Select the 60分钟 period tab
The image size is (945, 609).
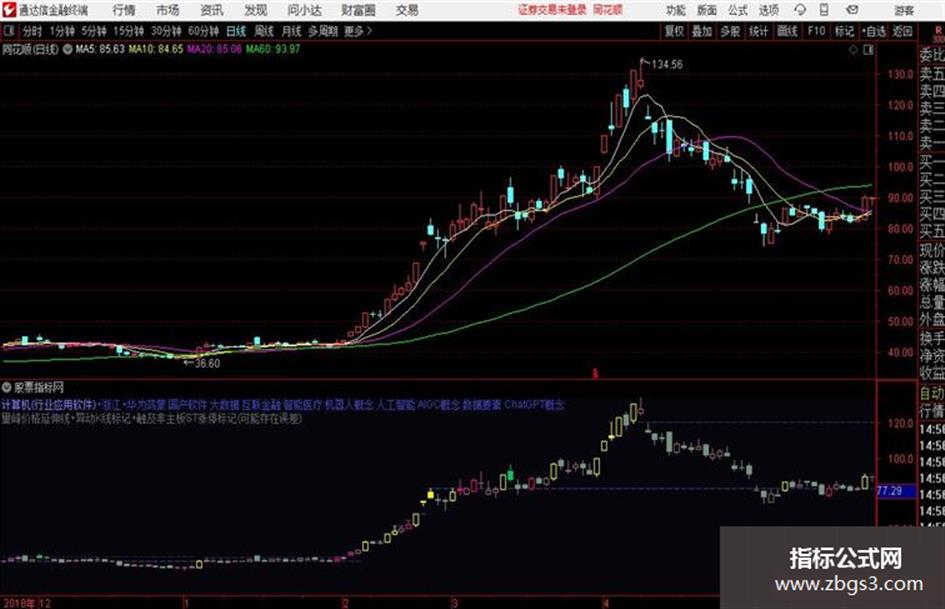[x=203, y=31]
